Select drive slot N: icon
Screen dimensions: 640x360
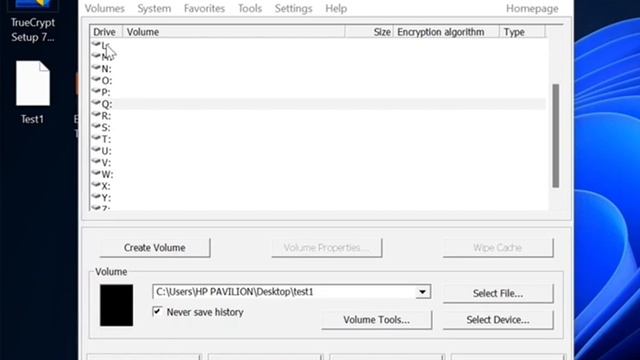click(x=96, y=67)
